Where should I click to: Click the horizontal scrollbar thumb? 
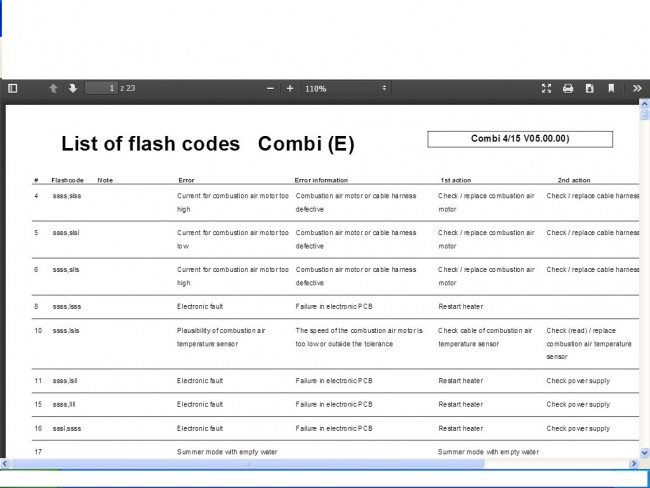coord(247,464)
